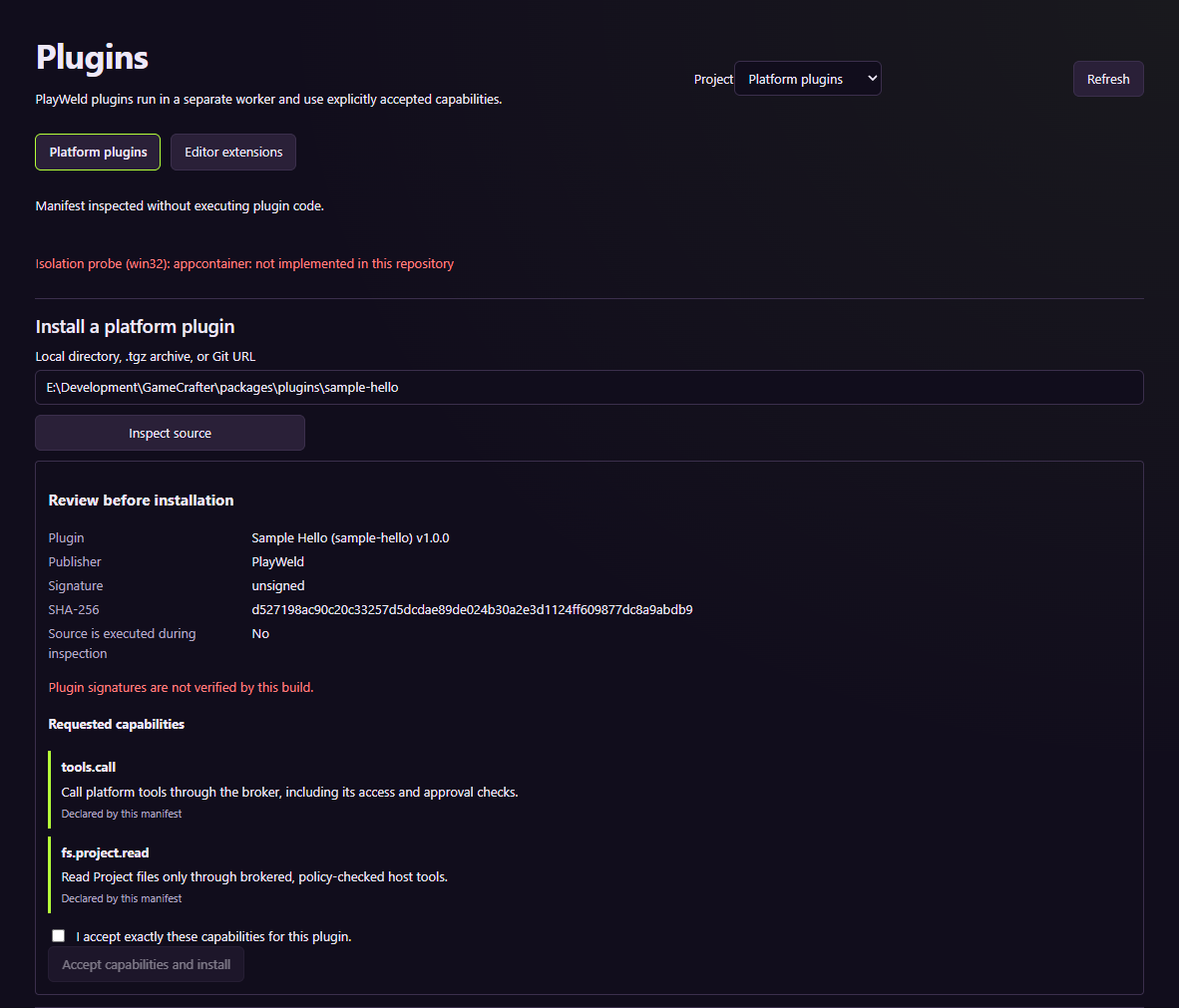Click the fs.project.read capability name

pyautogui.click(x=105, y=852)
